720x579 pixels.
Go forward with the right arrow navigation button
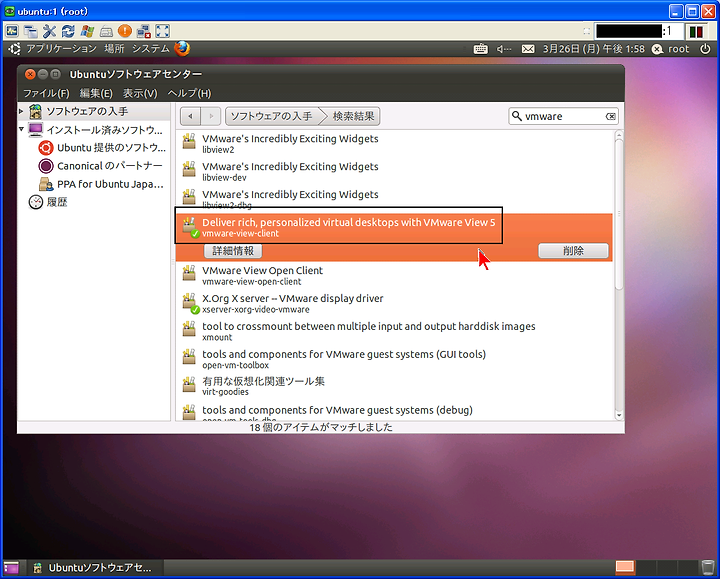211,117
